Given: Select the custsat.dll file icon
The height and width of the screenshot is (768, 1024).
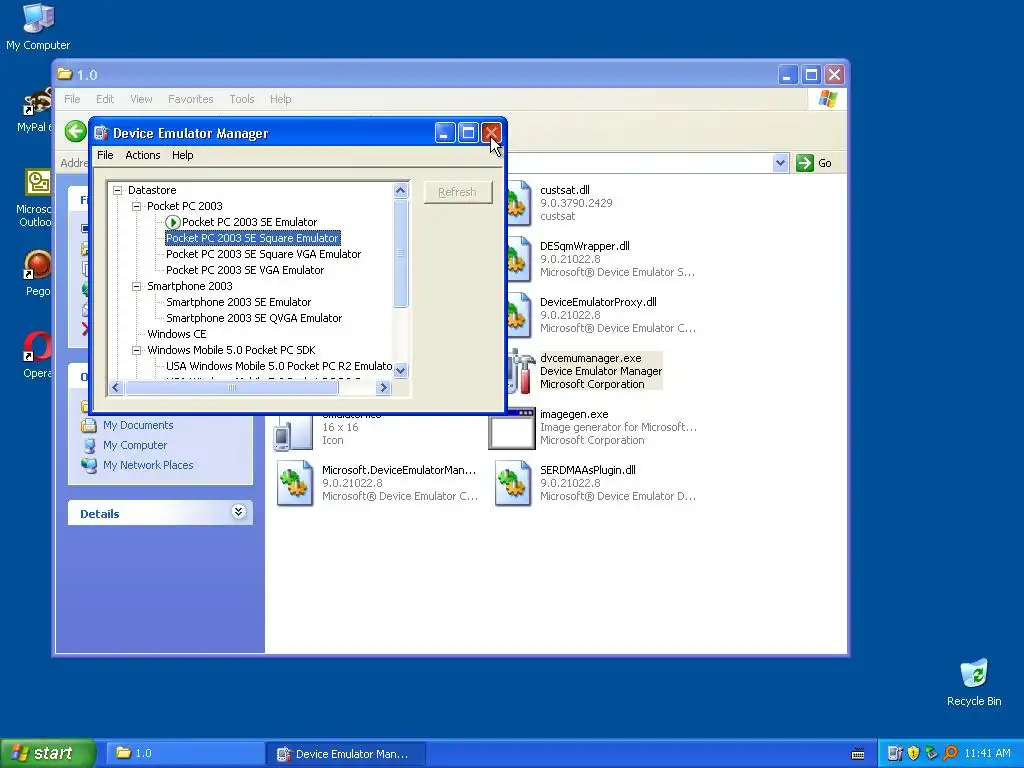Looking at the screenshot, I should [518, 203].
